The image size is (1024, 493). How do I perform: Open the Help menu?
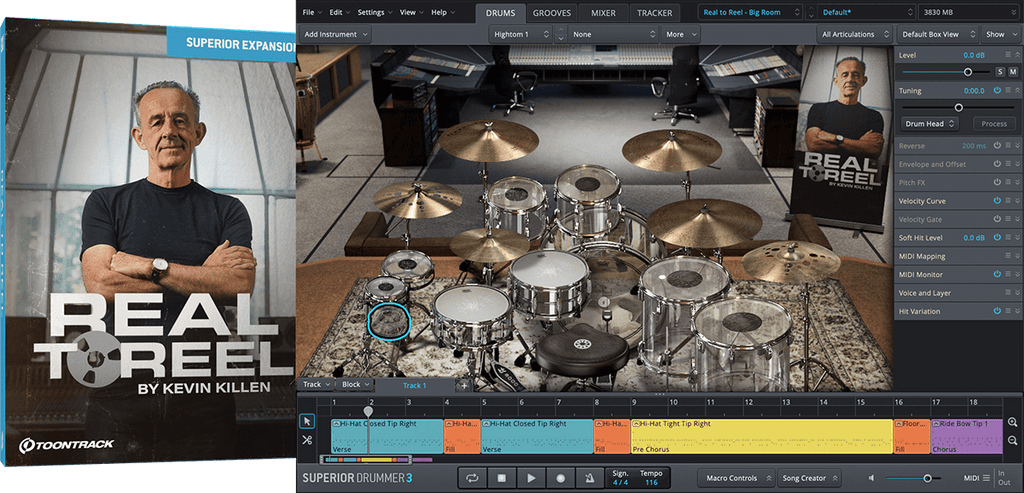[x=443, y=12]
